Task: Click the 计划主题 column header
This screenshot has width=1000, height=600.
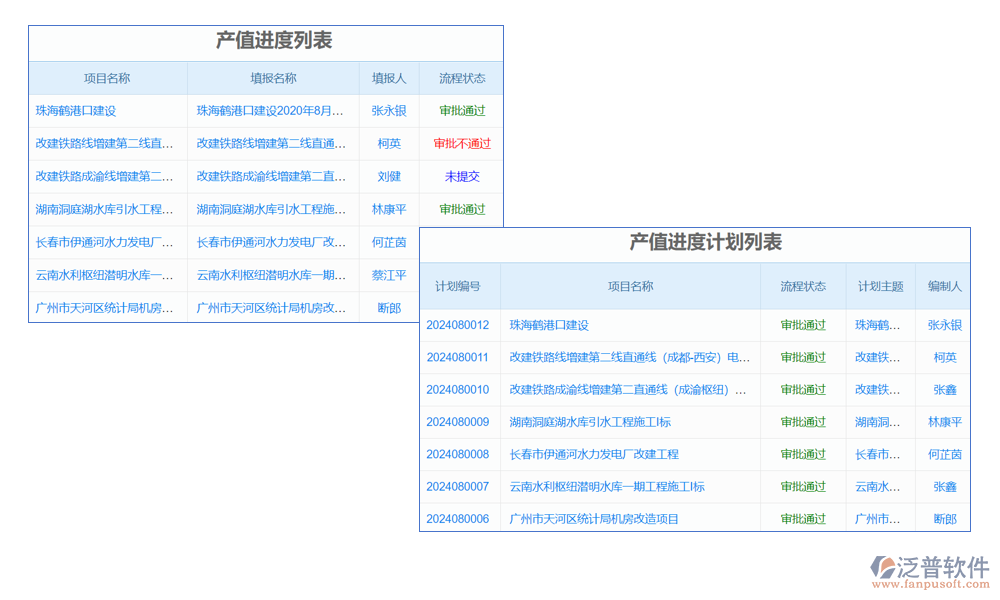Action: 880,286
